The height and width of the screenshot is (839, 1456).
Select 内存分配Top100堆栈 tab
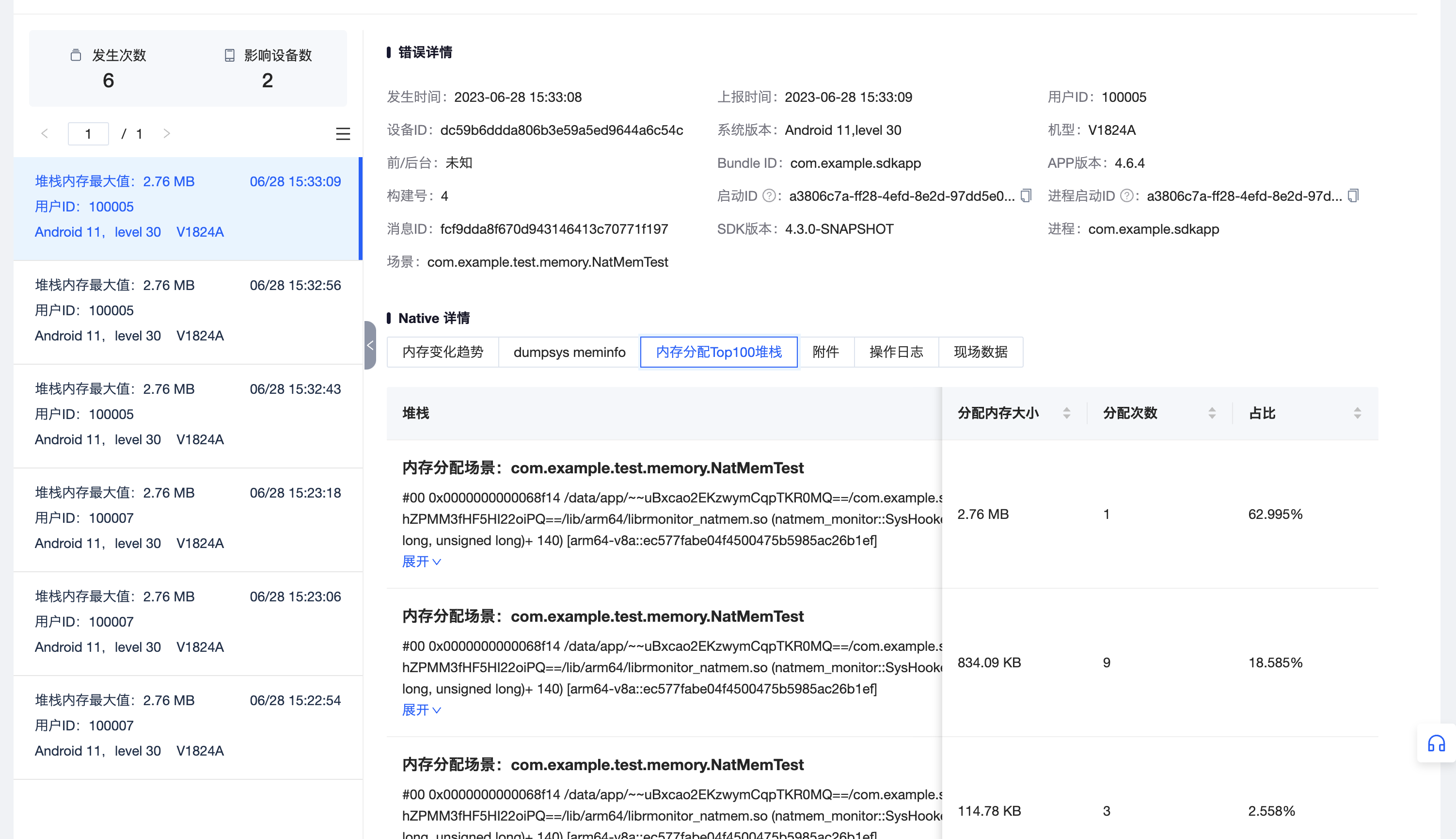[718, 352]
